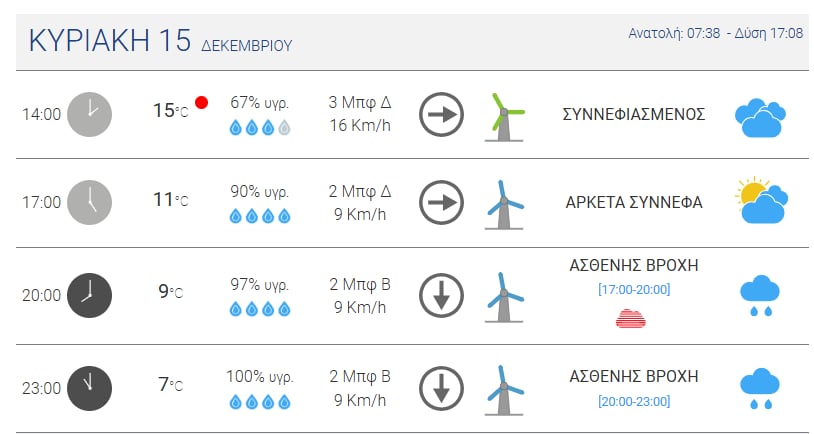The width and height of the screenshot is (814, 434).
Task: Click the sunrise and sunset times text
Action: 715,33
